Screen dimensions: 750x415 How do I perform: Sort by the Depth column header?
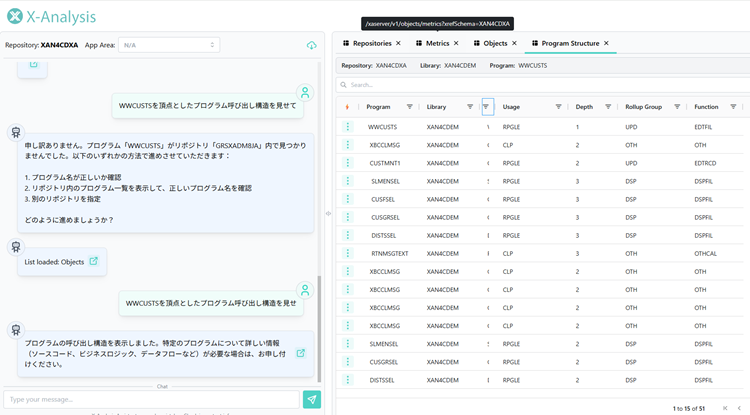(584, 107)
